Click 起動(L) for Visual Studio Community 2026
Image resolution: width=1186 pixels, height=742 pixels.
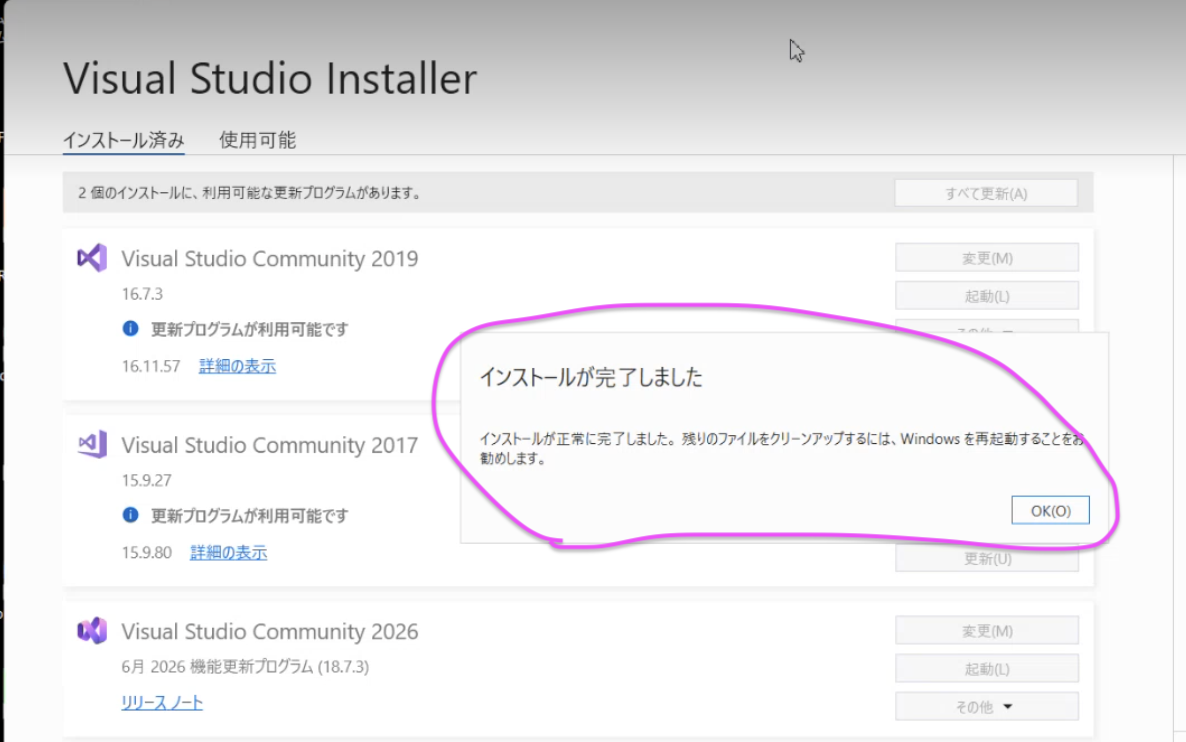click(x=987, y=669)
